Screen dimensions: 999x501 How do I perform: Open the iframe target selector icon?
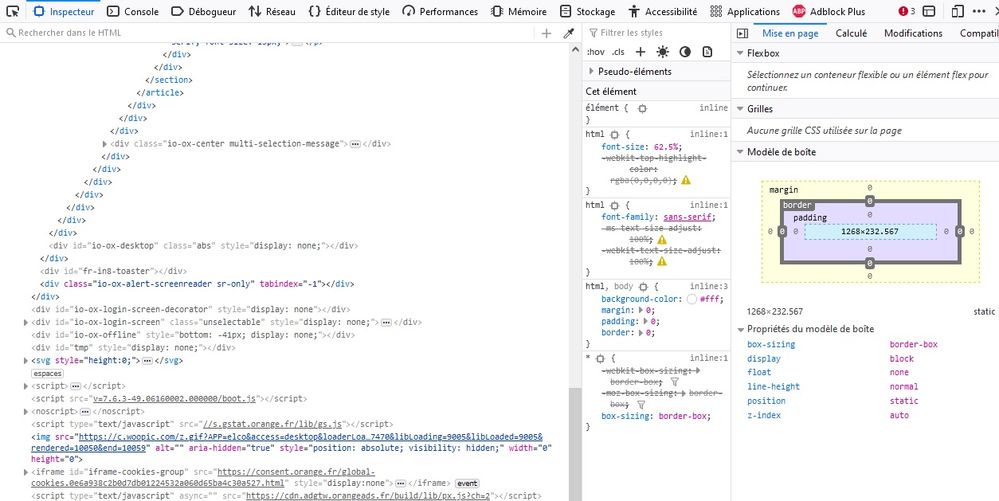coord(930,11)
